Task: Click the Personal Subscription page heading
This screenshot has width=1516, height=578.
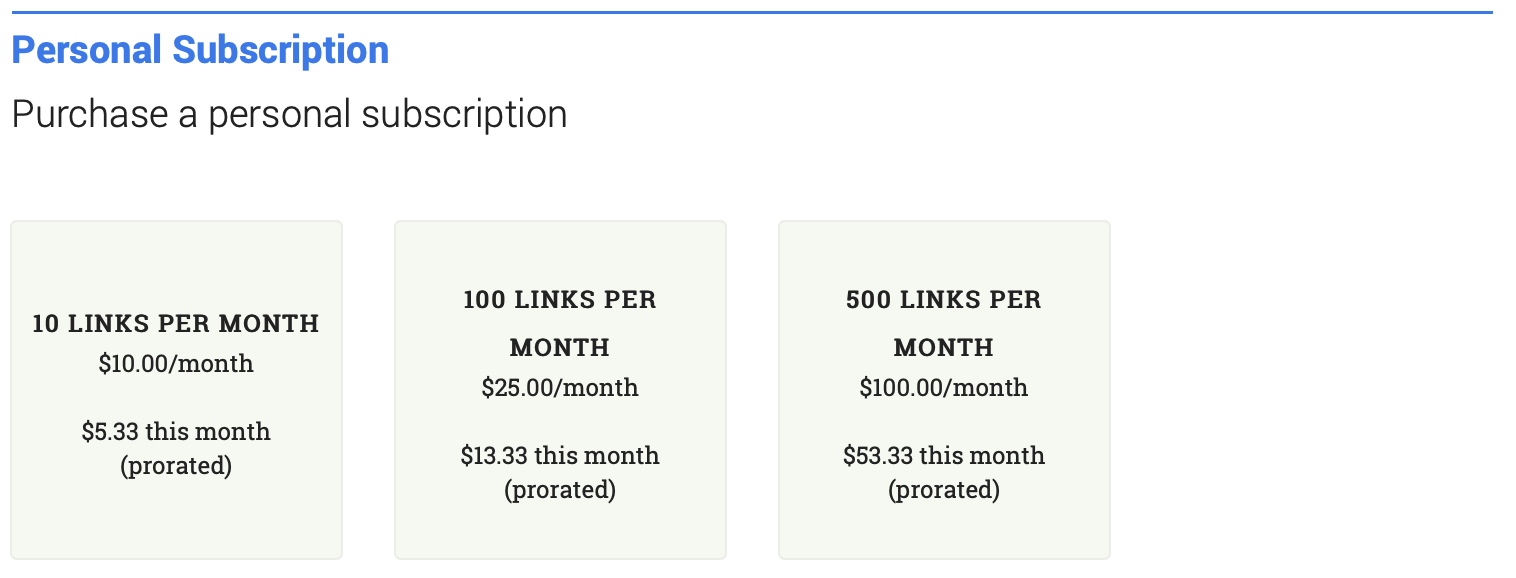Action: pos(199,49)
